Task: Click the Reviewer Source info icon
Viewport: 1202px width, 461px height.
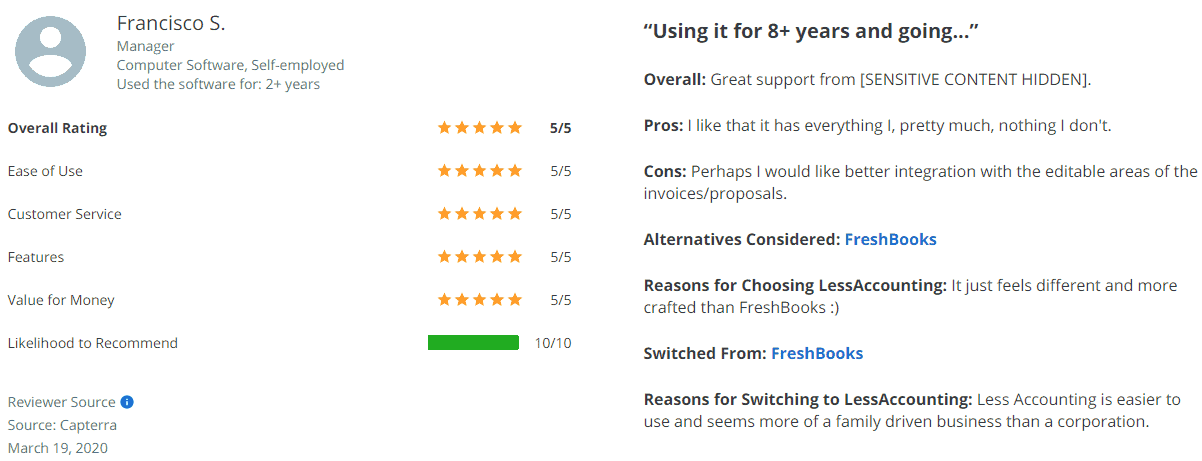Action: [x=127, y=402]
